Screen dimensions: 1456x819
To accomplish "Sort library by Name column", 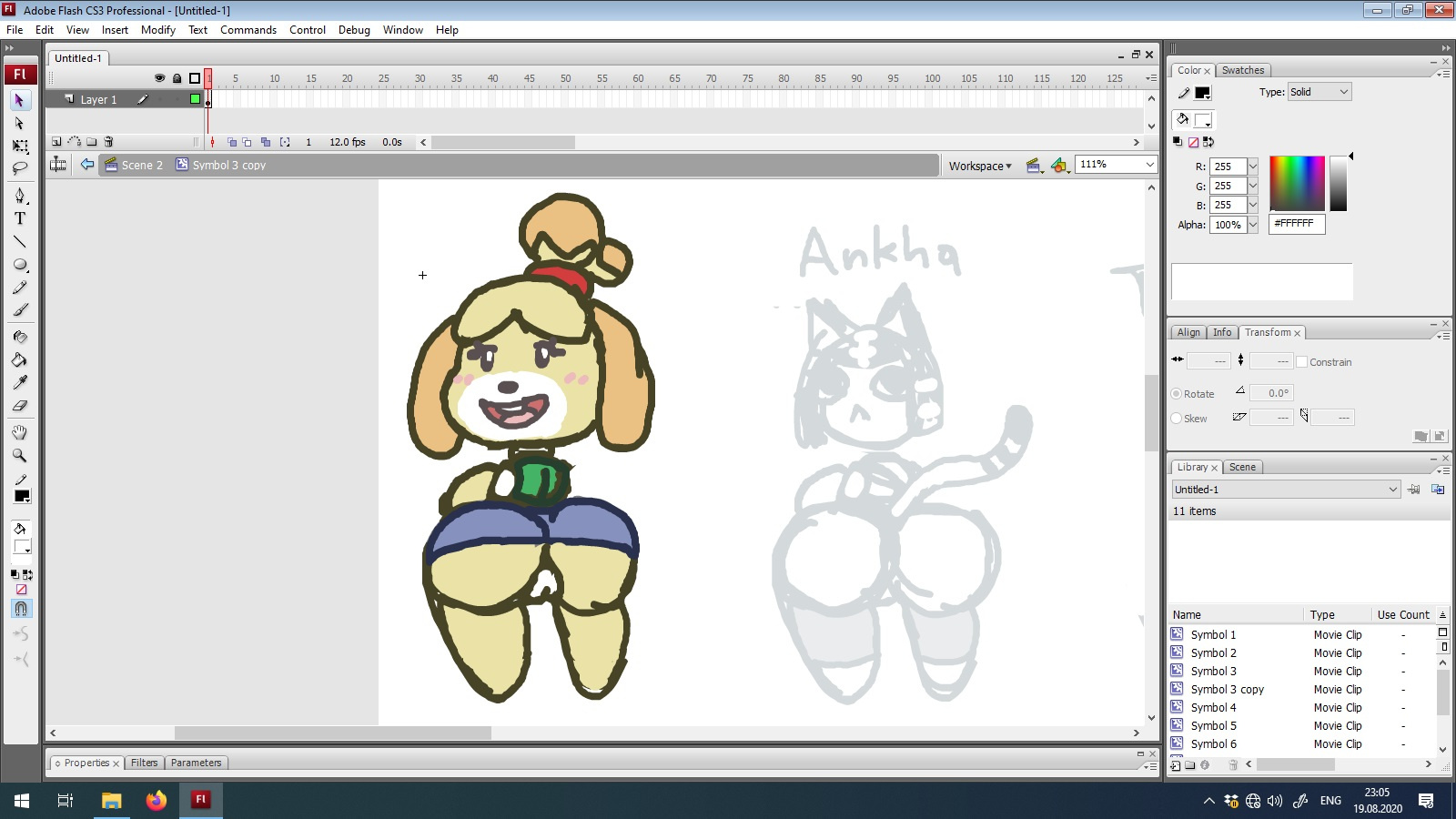I will [x=1236, y=615].
